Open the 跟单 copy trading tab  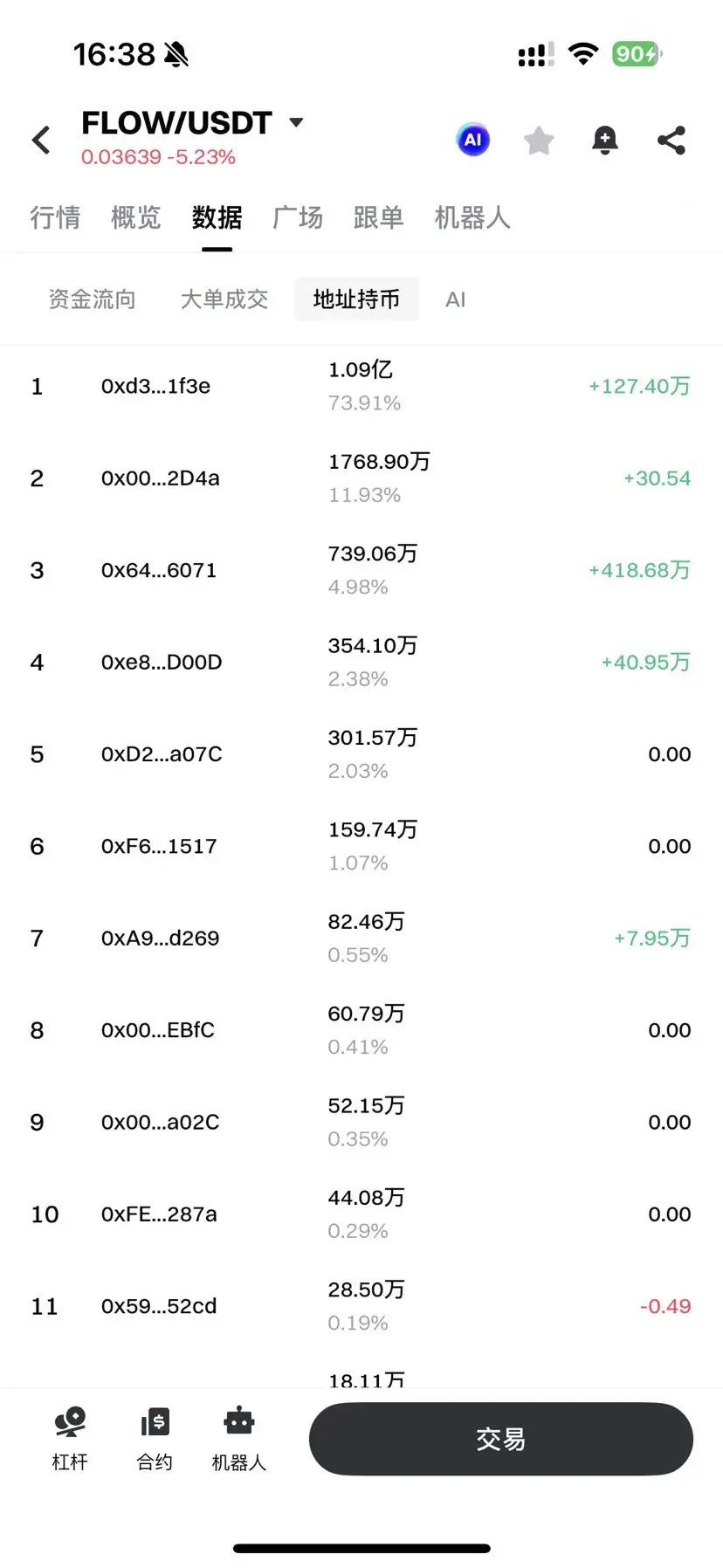click(378, 217)
